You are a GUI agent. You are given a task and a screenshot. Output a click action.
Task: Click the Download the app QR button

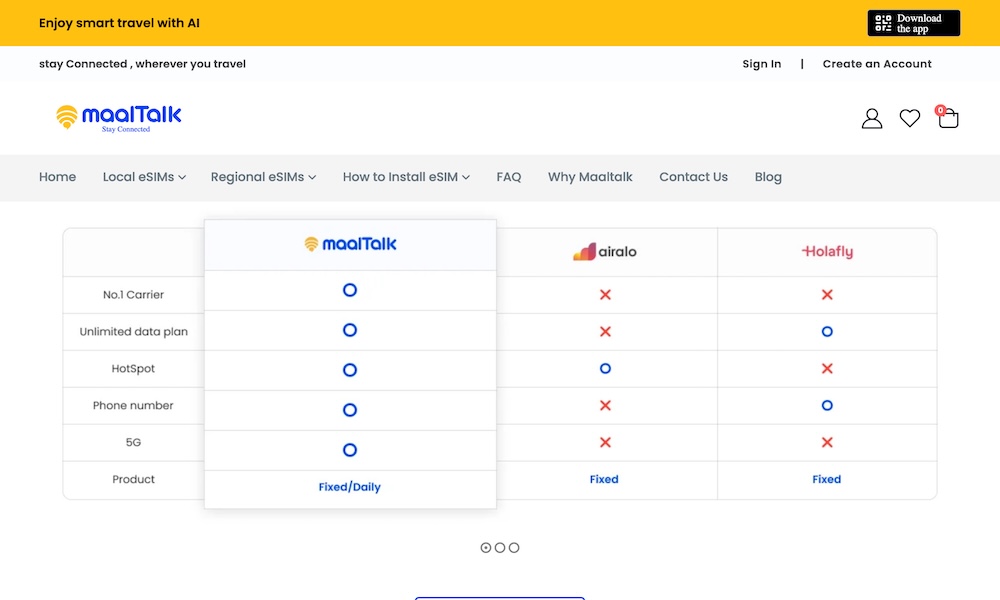(913, 23)
